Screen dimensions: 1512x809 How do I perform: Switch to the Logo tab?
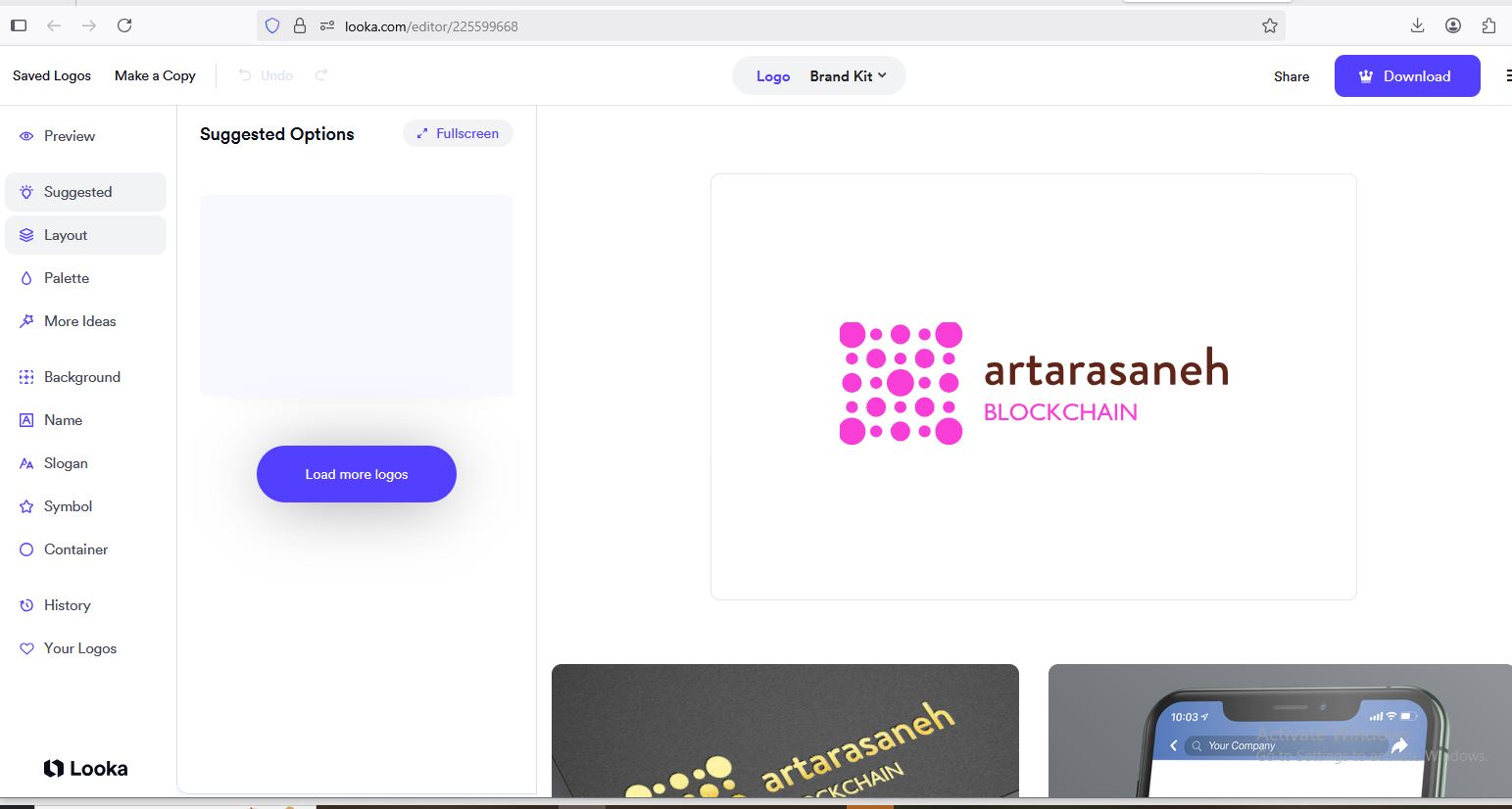(x=772, y=76)
